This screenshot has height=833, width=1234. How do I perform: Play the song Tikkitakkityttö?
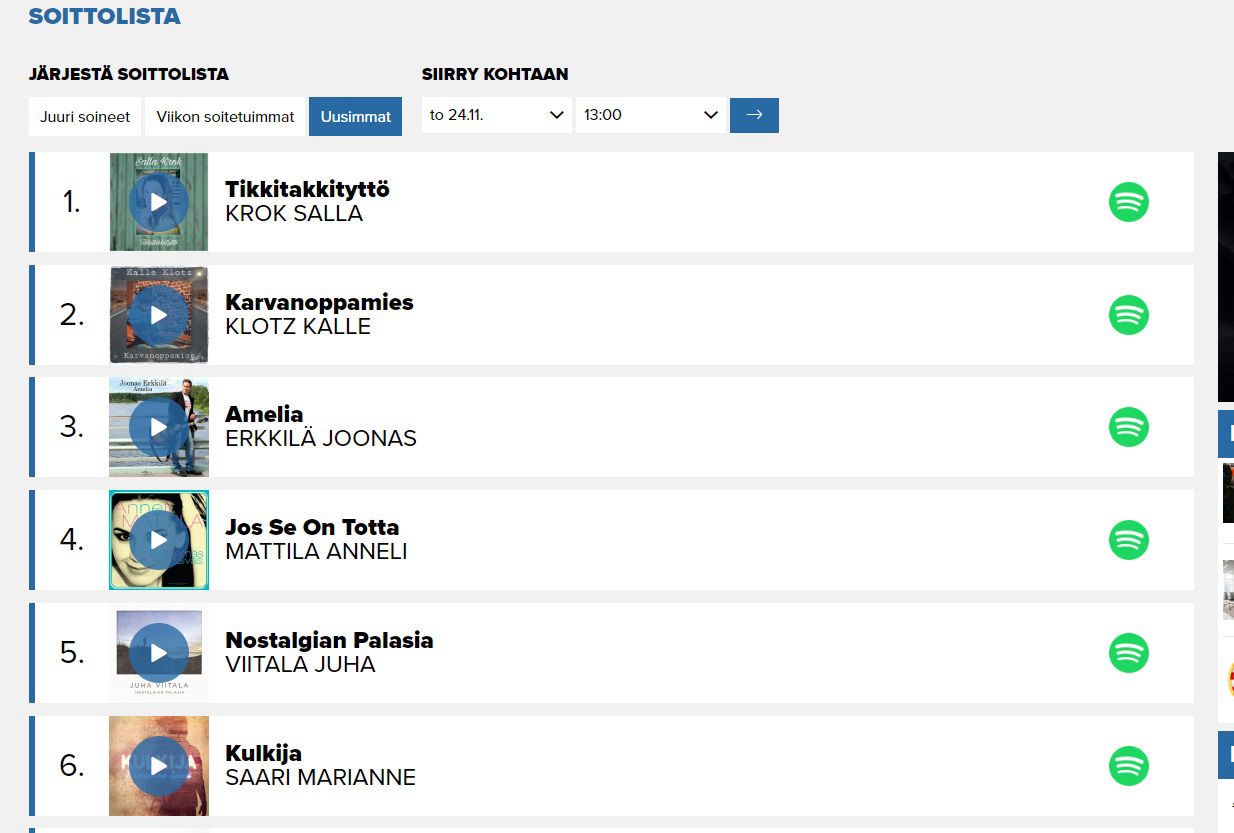(x=159, y=202)
